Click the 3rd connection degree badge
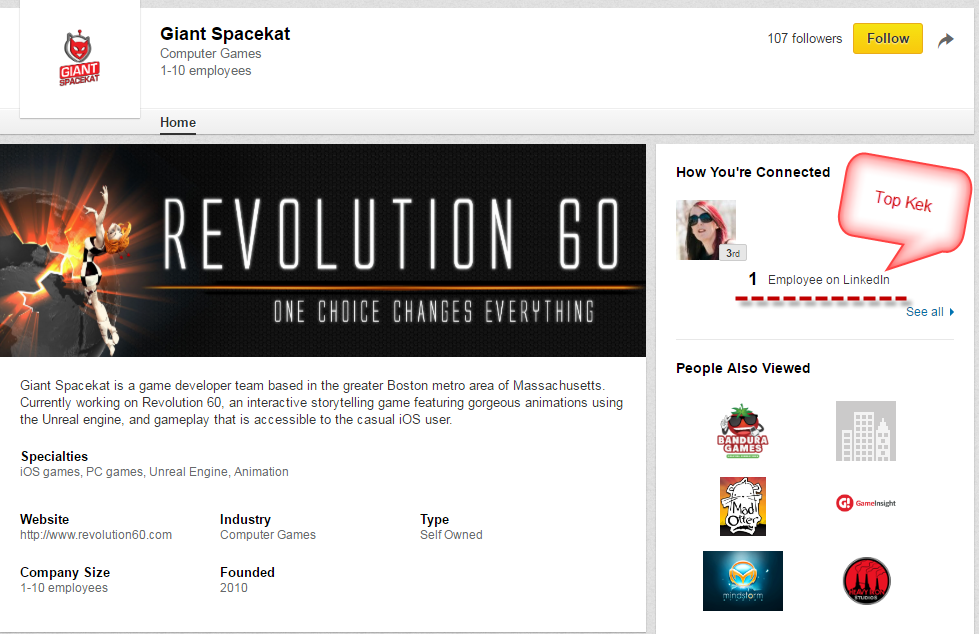Viewport: 979px width, 634px height. click(x=733, y=253)
